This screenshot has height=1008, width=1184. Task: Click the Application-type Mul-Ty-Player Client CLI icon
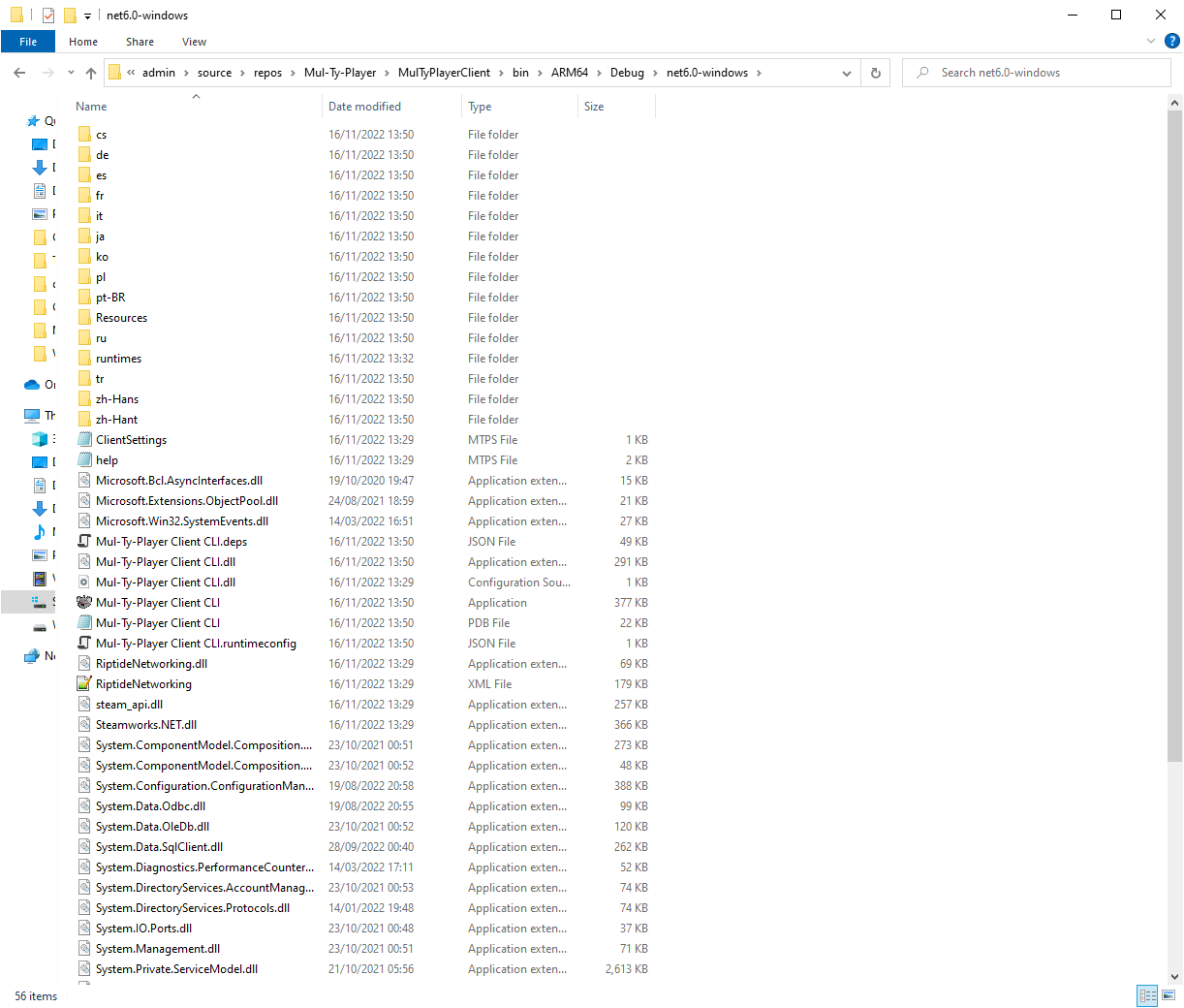pyautogui.click(x=84, y=603)
